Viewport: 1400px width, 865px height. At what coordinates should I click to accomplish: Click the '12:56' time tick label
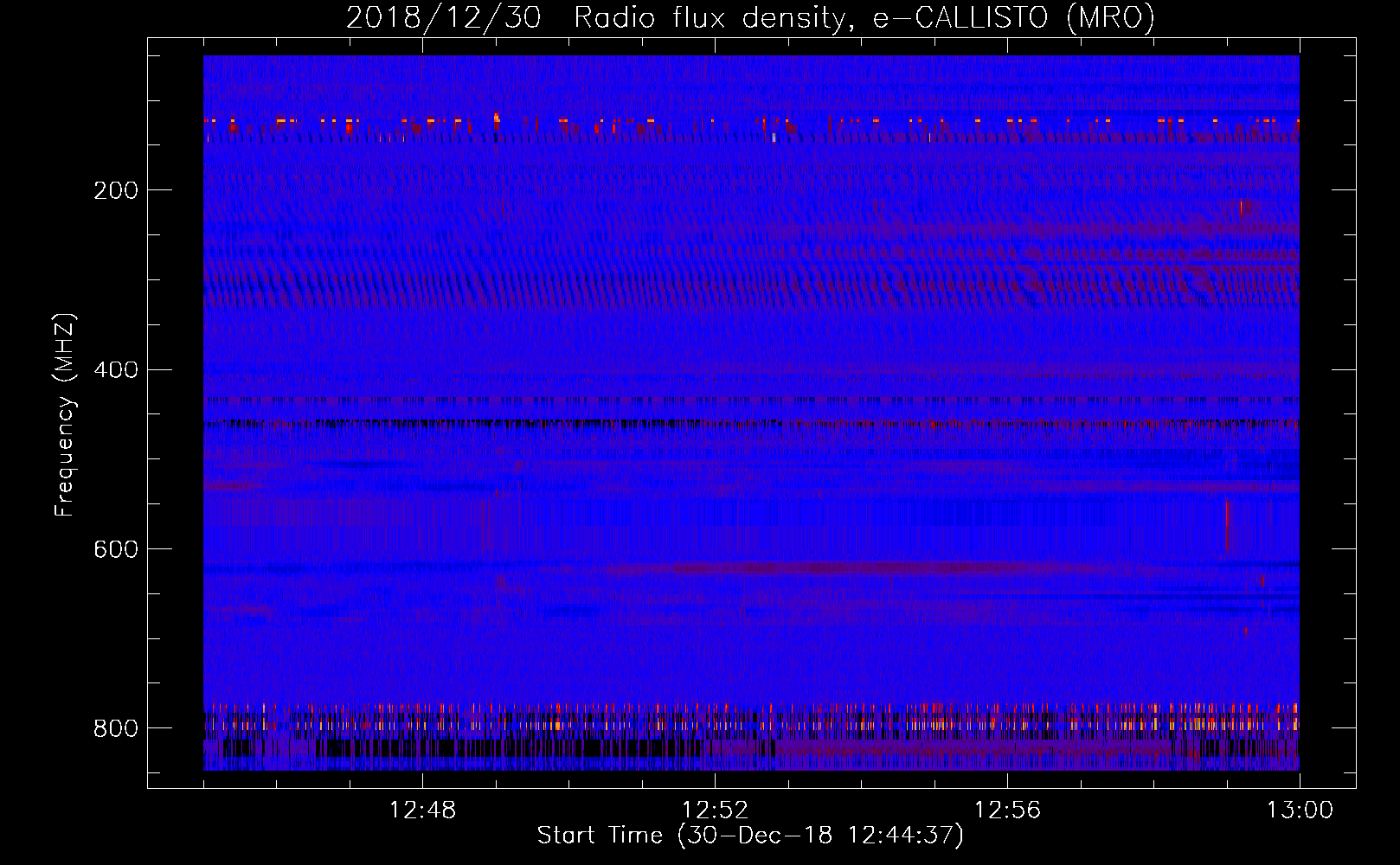1007,811
